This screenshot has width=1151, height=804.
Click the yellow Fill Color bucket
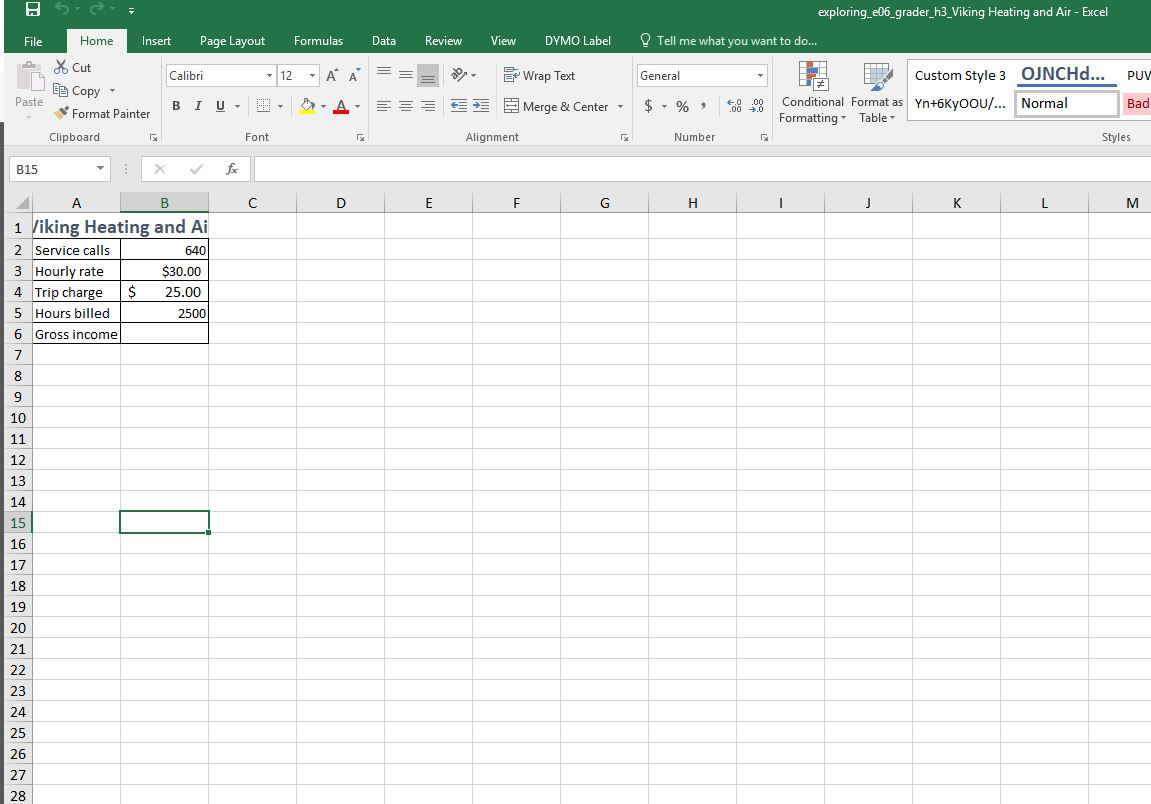point(308,106)
